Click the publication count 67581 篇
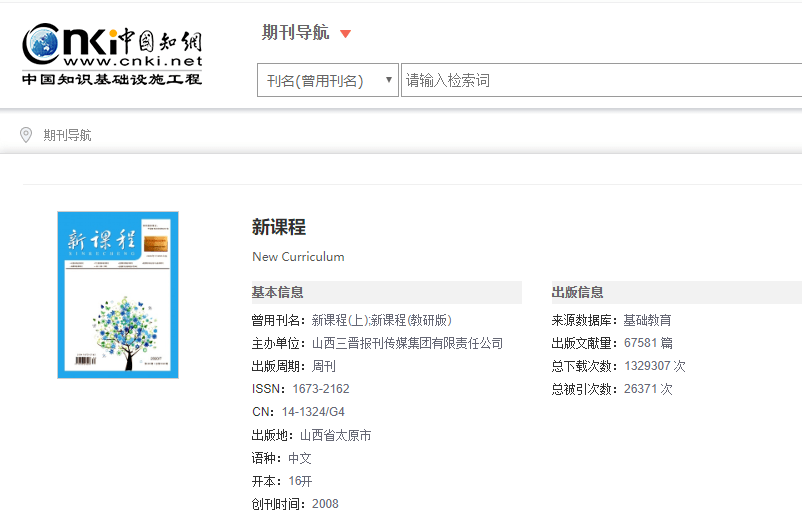802x515 pixels. click(x=648, y=343)
